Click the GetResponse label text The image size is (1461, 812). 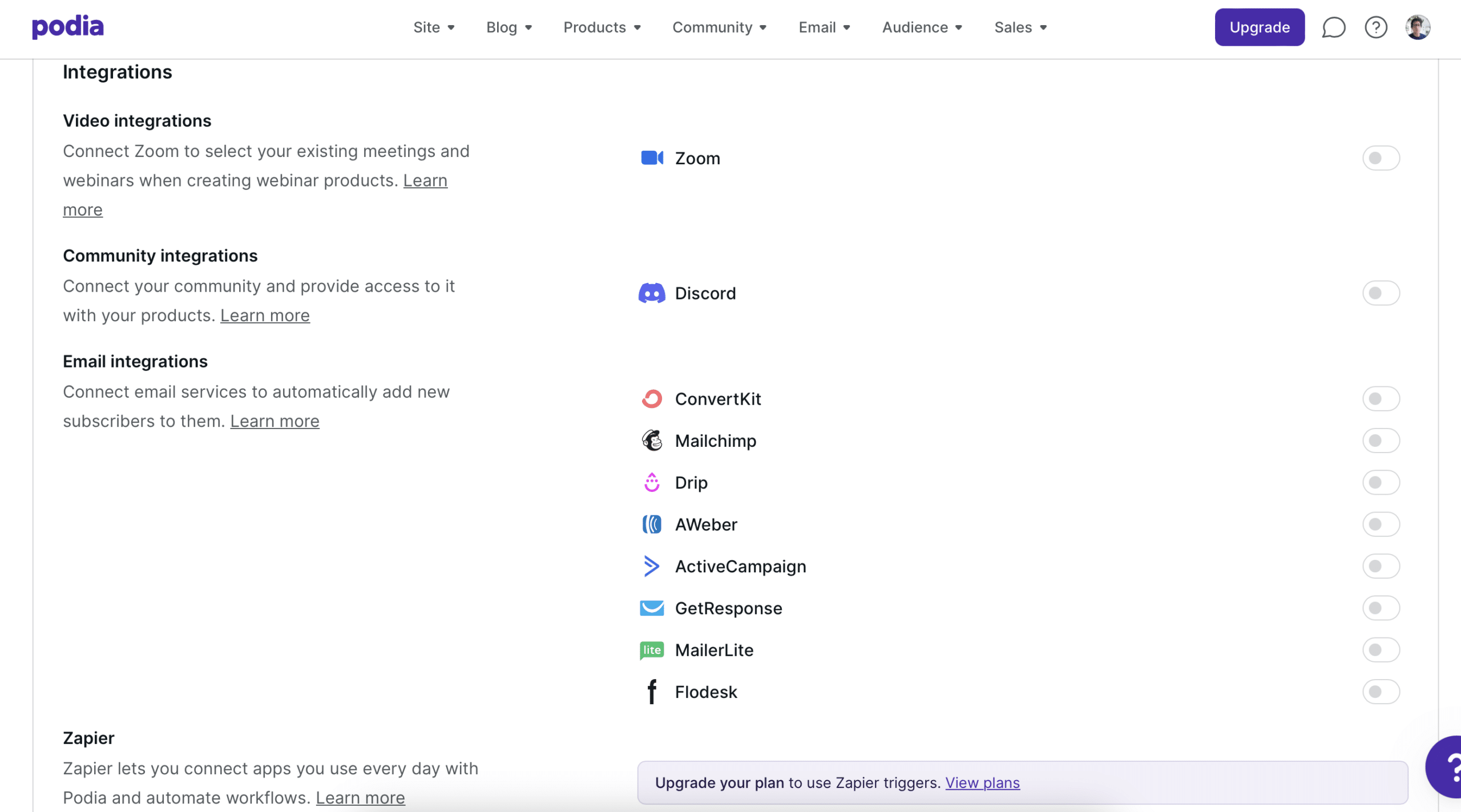pos(729,608)
